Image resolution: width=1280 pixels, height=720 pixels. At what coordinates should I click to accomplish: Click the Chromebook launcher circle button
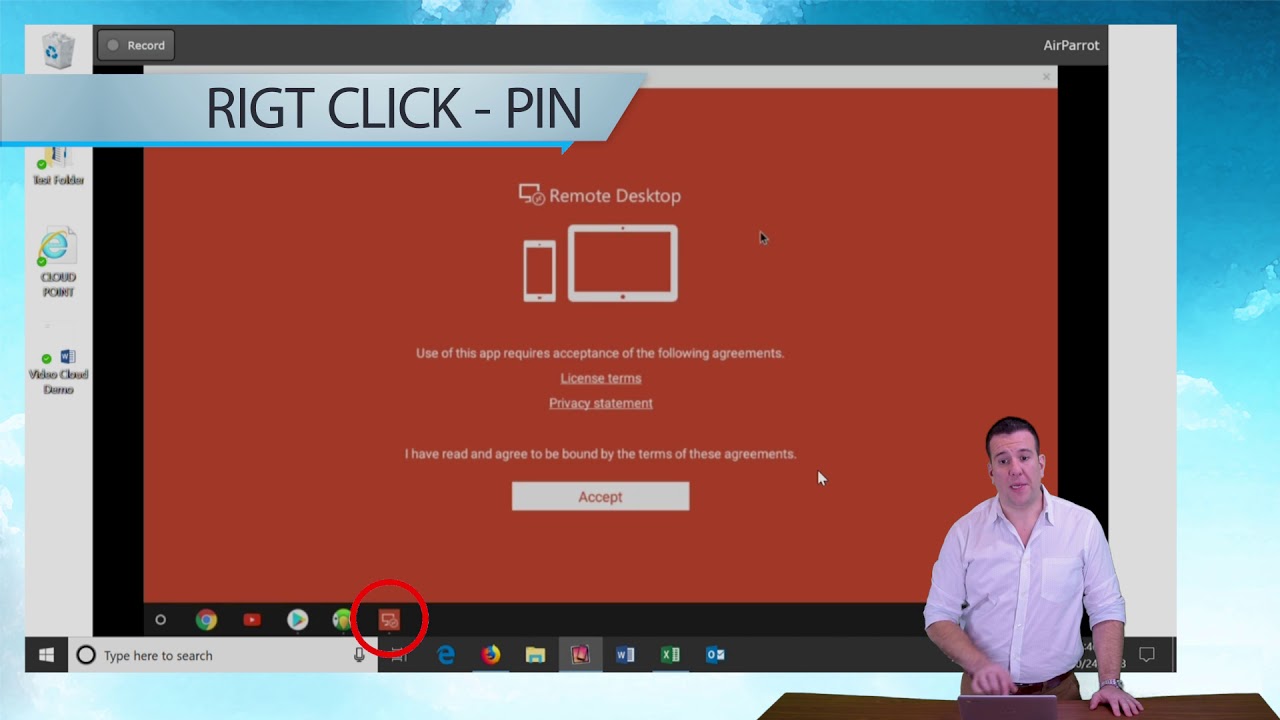tap(160, 620)
